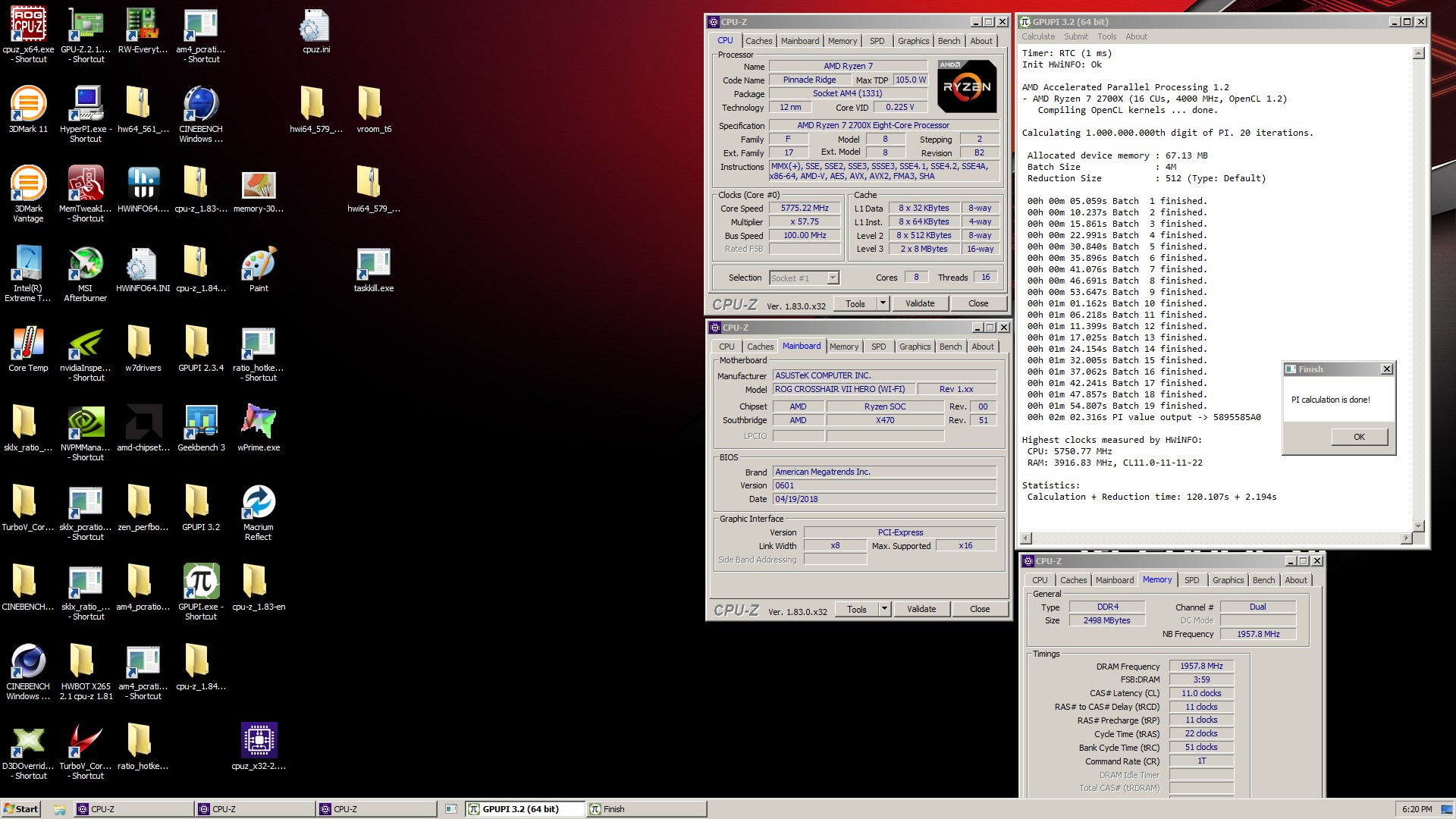This screenshot has width=1456, height=819.
Task: Open the Submit menu in GPUPI
Action: (x=1075, y=36)
